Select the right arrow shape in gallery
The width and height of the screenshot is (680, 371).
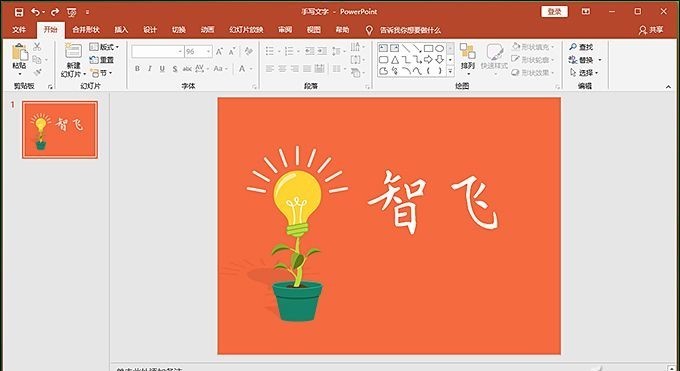click(x=428, y=59)
